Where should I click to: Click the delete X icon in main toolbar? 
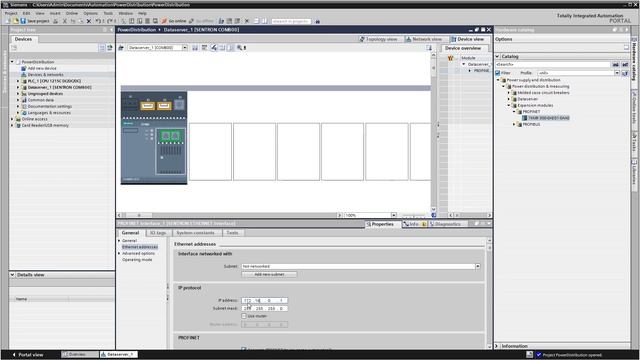point(89,21)
